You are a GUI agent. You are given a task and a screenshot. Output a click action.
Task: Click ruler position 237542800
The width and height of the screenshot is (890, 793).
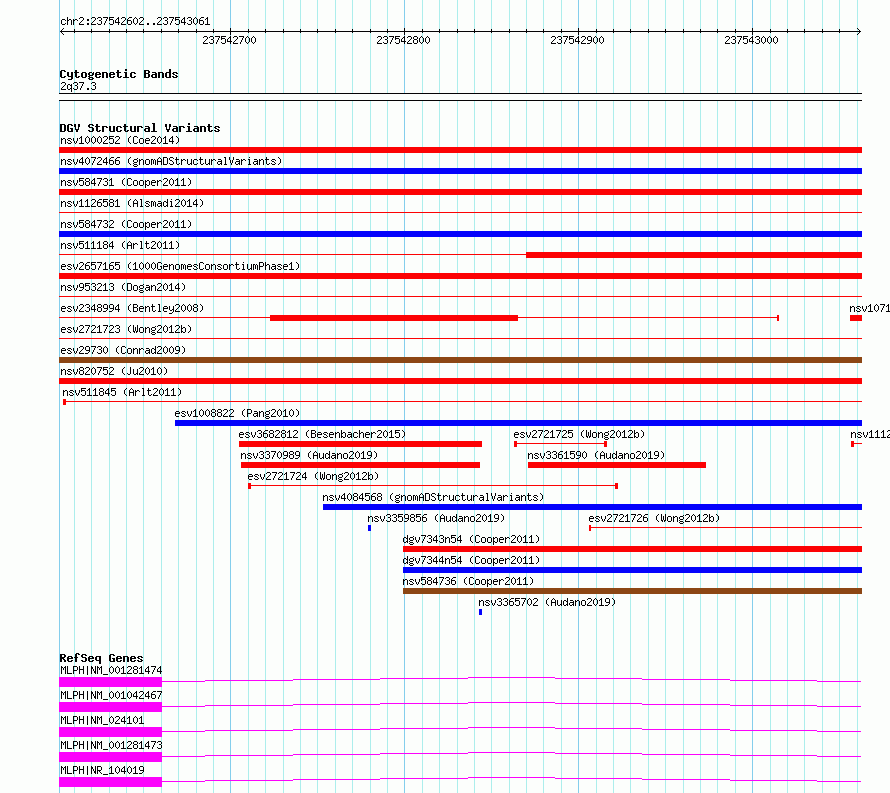[403, 40]
